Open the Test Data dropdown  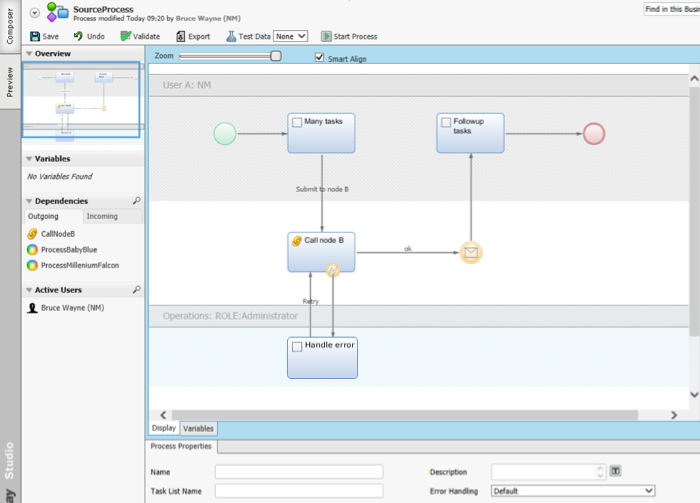coord(291,36)
